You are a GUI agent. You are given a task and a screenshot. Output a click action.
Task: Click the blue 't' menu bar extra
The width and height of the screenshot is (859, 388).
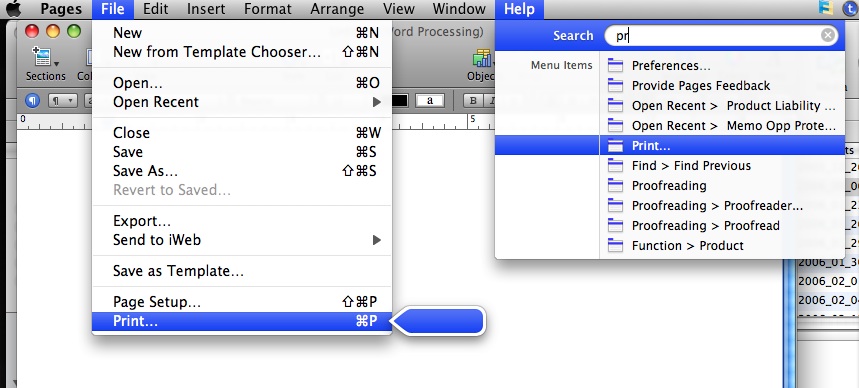pyautogui.click(x=851, y=8)
